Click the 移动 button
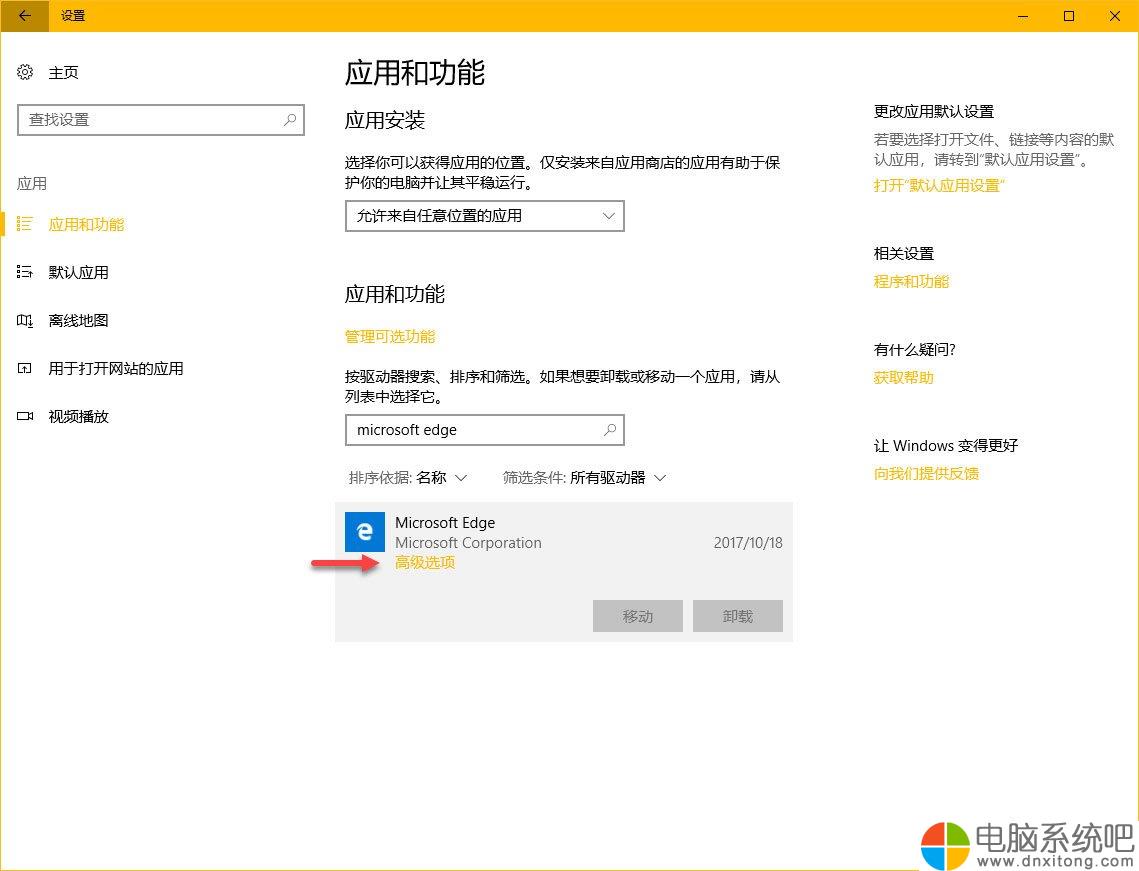 (x=638, y=616)
